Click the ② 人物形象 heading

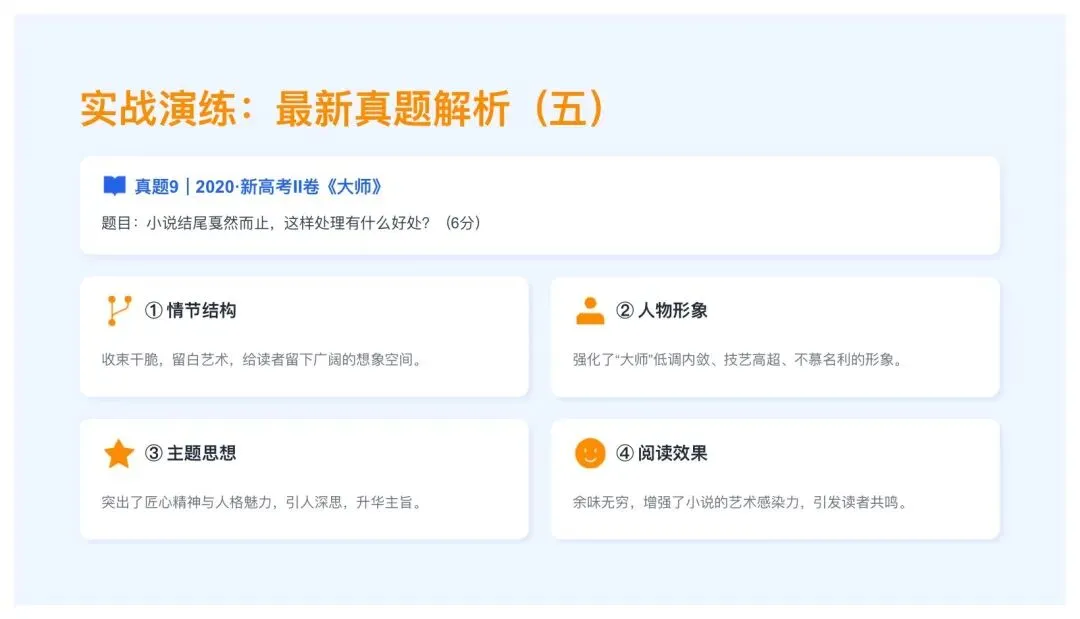[661, 311]
